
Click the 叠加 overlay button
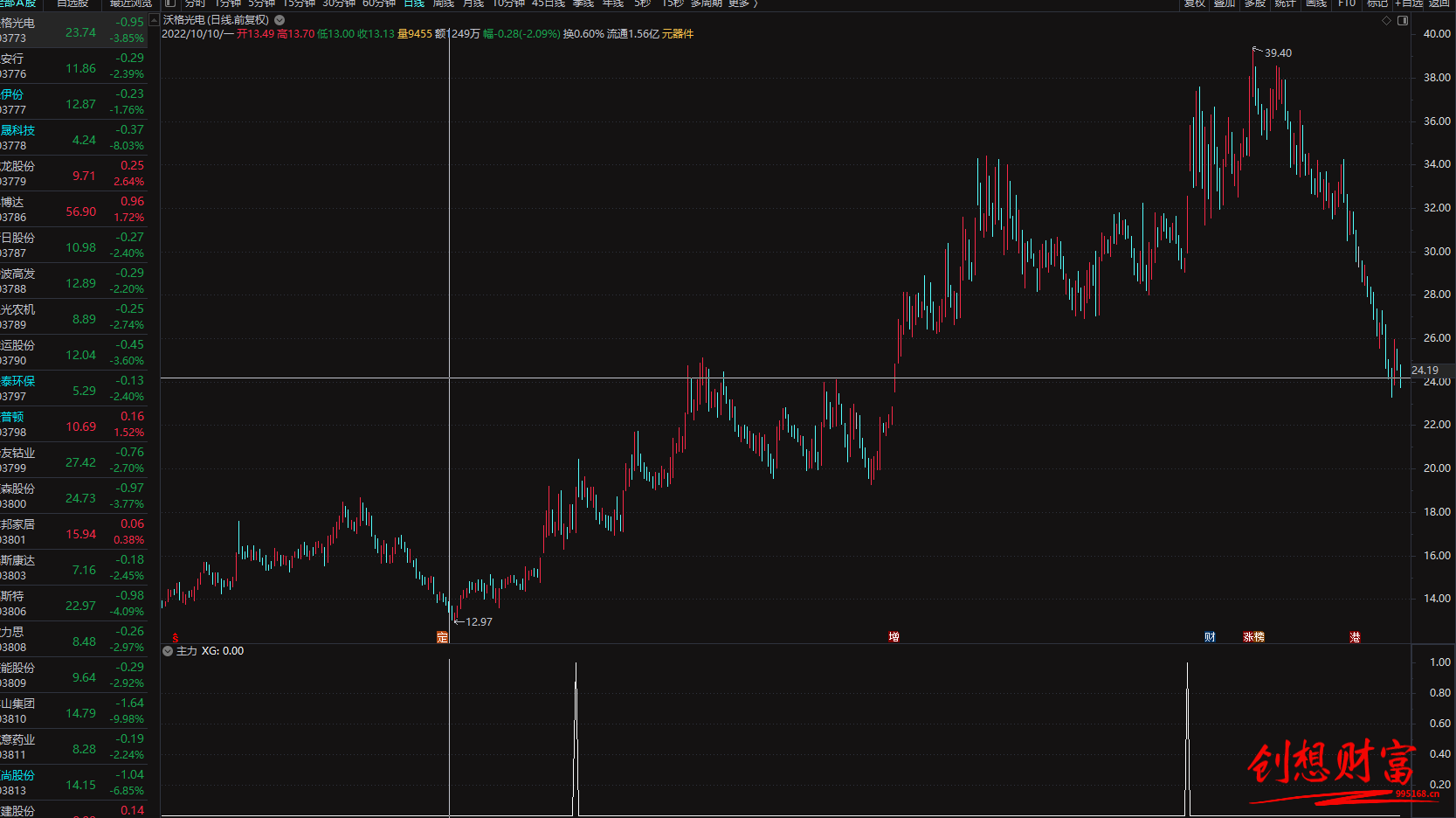(1225, 3)
